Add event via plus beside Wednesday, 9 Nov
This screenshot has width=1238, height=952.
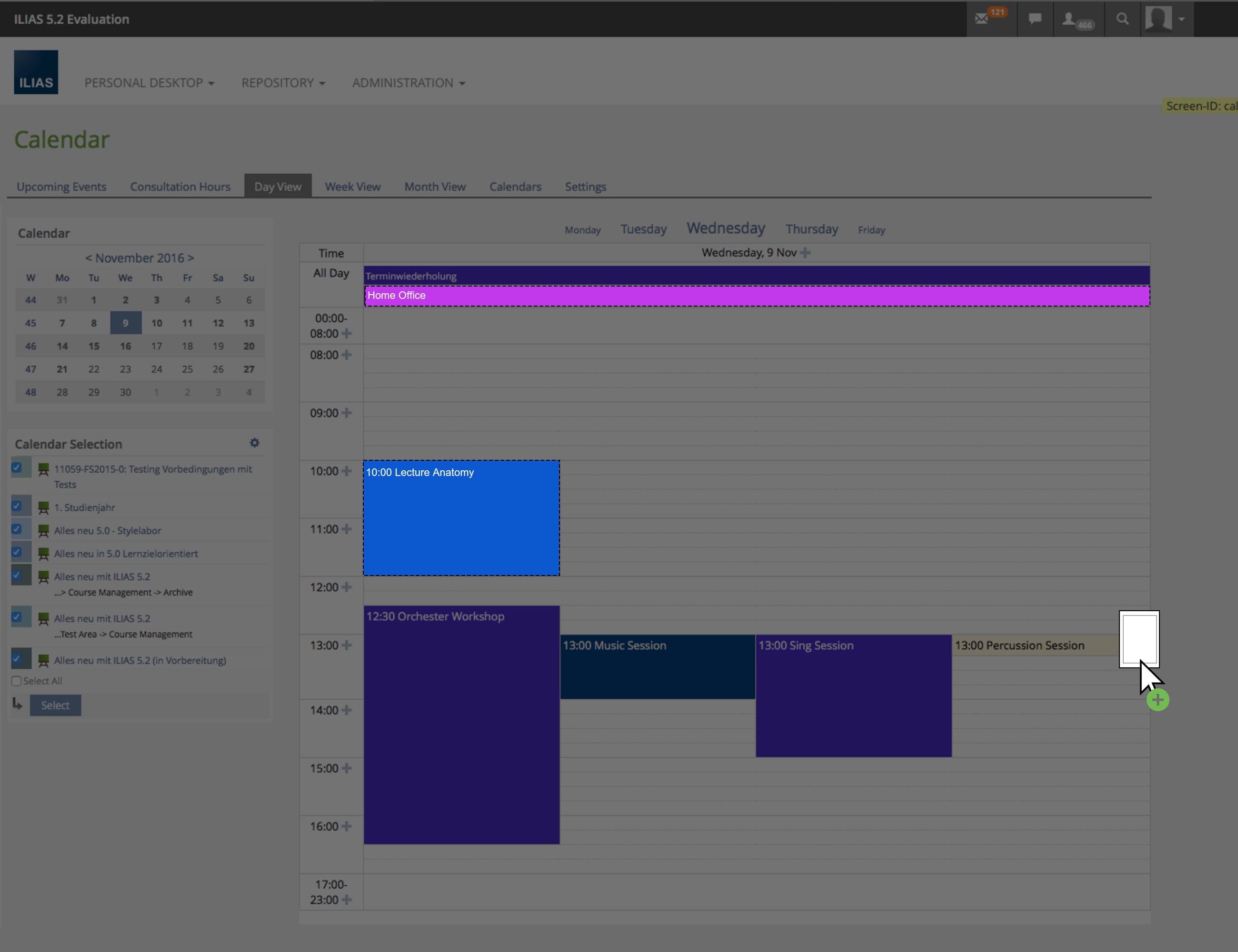coord(805,253)
